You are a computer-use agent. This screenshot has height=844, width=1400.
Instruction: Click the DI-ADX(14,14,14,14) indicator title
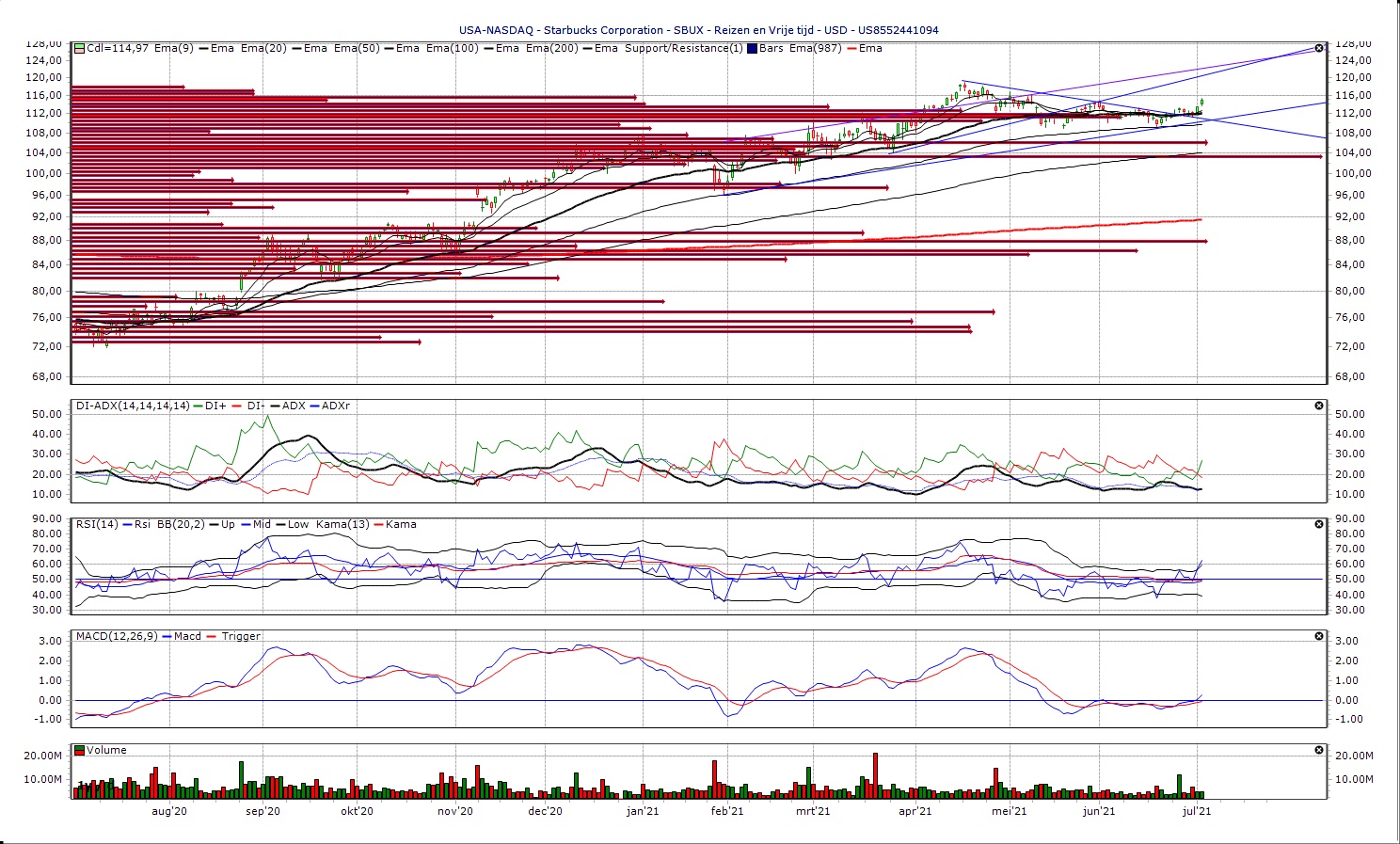tap(133, 406)
